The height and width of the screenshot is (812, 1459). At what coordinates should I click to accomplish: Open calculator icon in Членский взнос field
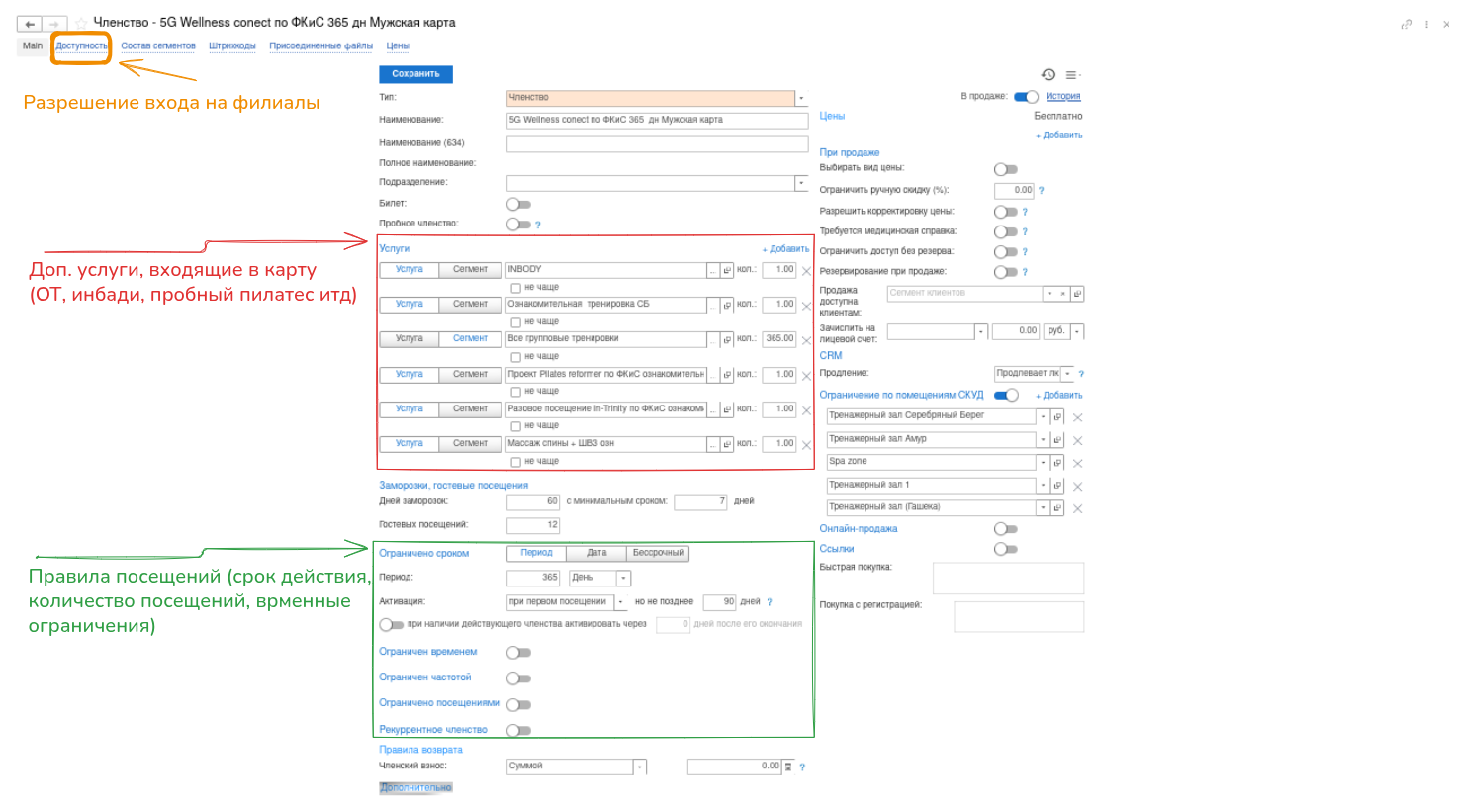(788, 767)
